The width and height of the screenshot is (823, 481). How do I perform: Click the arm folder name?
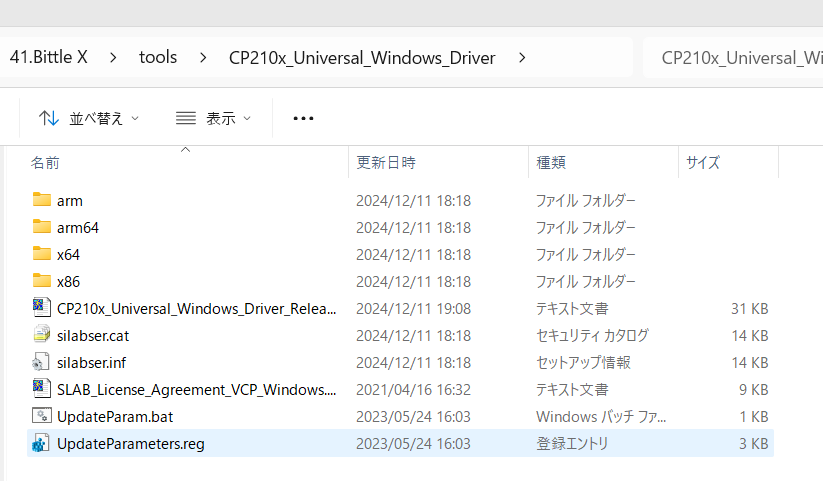[x=70, y=201]
